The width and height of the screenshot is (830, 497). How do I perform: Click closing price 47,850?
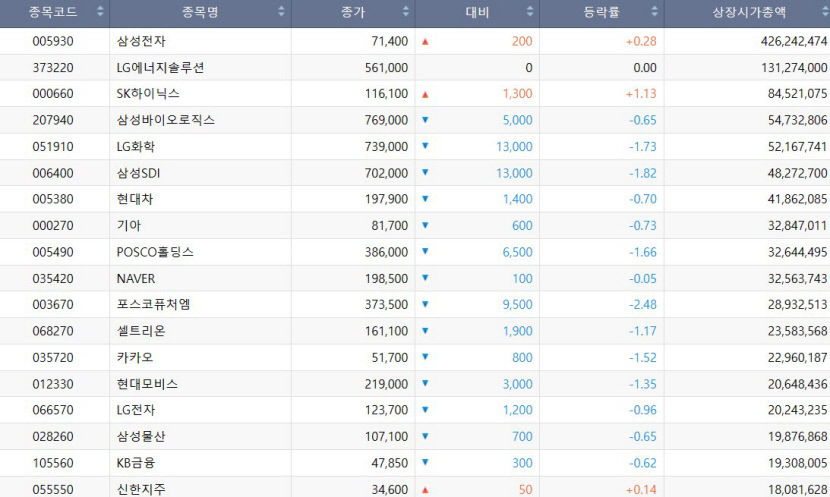pyautogui.click(x=390, y=463)
